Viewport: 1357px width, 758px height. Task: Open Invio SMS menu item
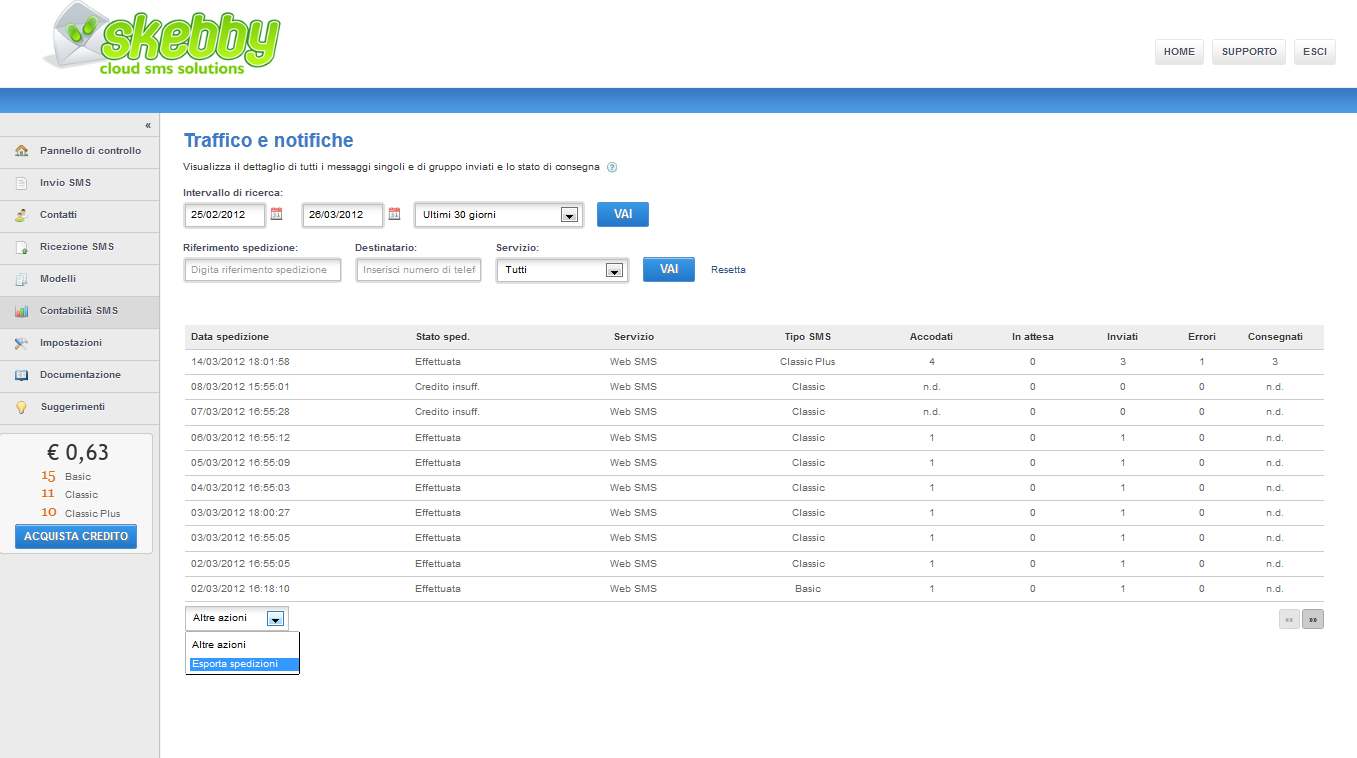[x=80, y=183]
